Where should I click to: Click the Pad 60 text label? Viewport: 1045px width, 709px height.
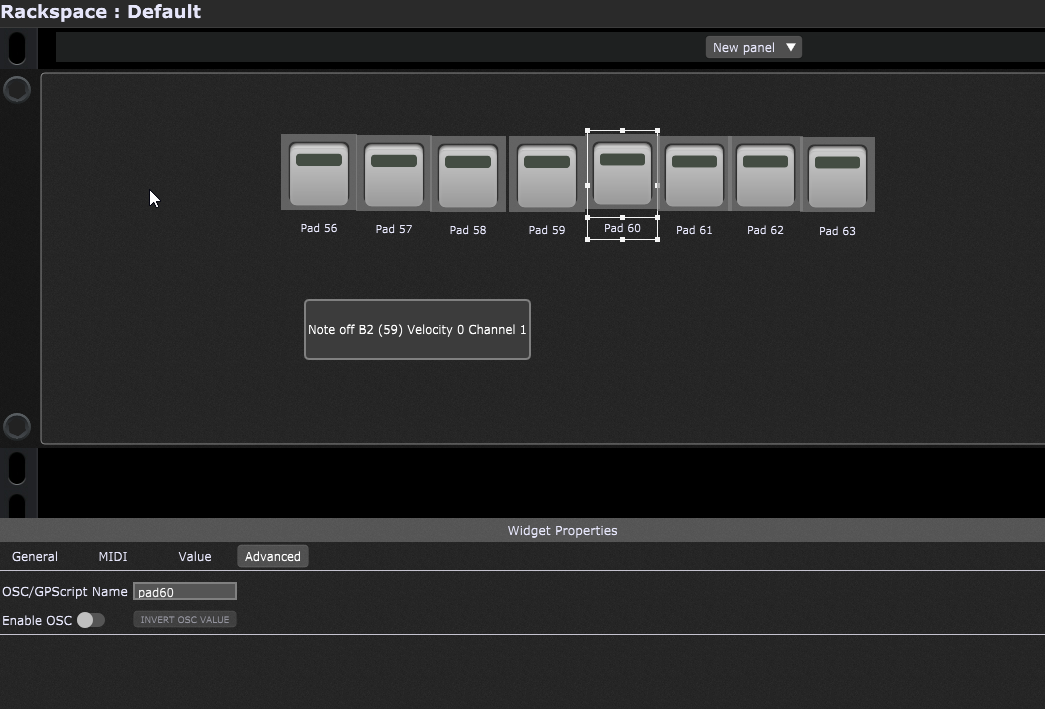coord(622,228)
